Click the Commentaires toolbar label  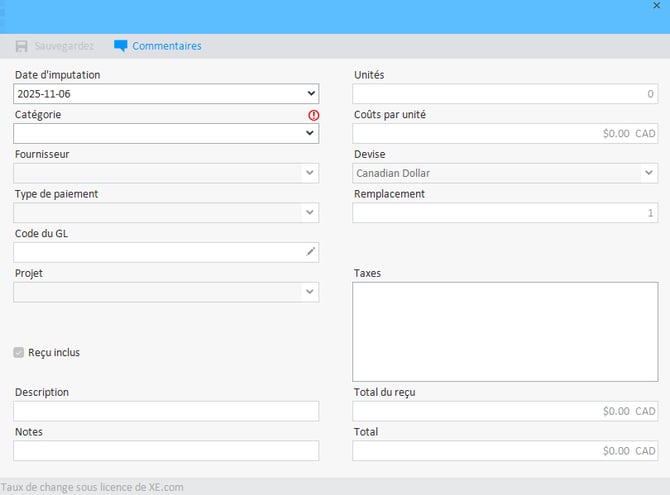coord(167,46)
